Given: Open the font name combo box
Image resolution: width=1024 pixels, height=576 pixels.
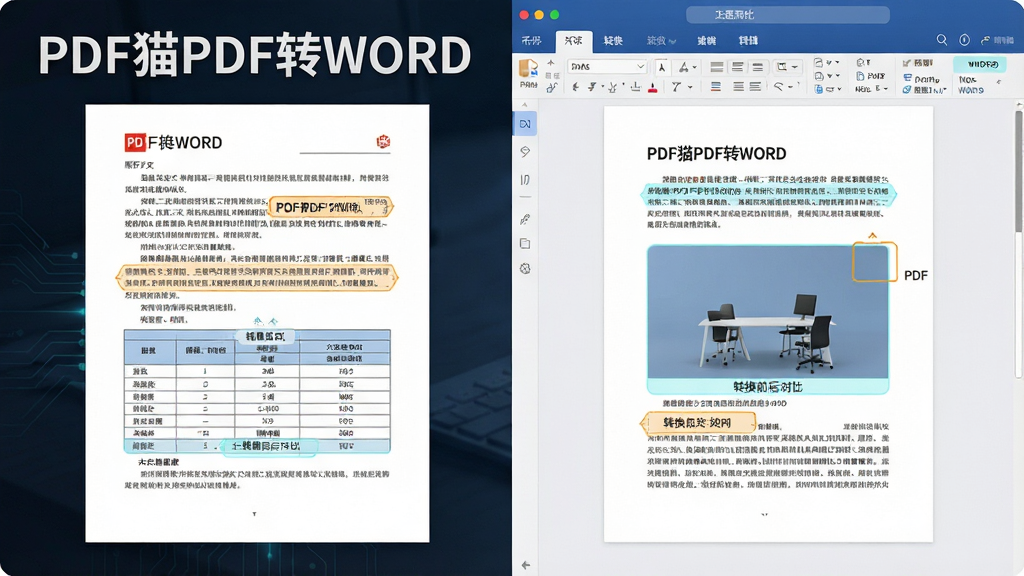Looking at the screenshot, I should 607,67.
